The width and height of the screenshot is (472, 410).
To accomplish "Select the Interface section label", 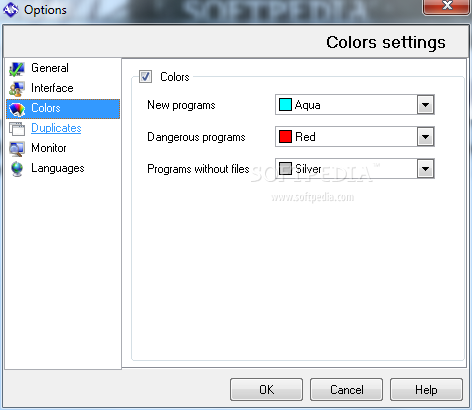I will [52, 88].
